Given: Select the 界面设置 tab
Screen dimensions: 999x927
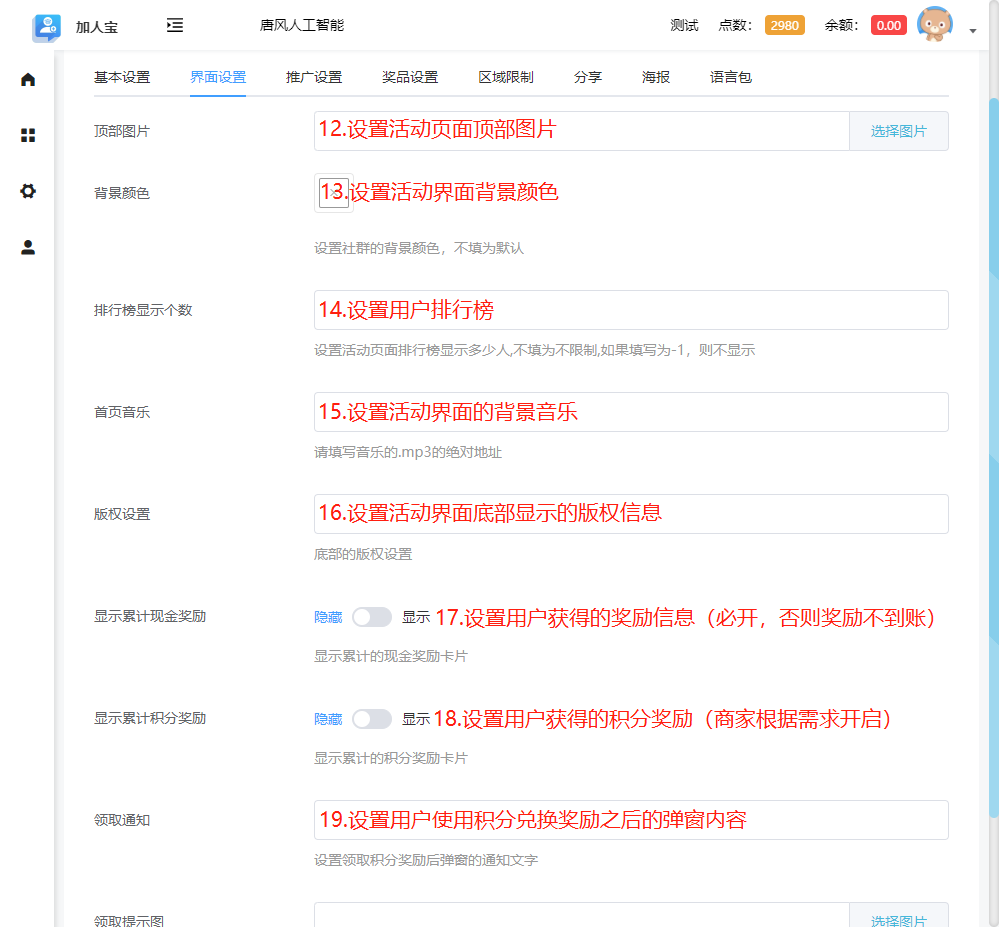Looking at the screenshot, I should click(x=218, y=77).
